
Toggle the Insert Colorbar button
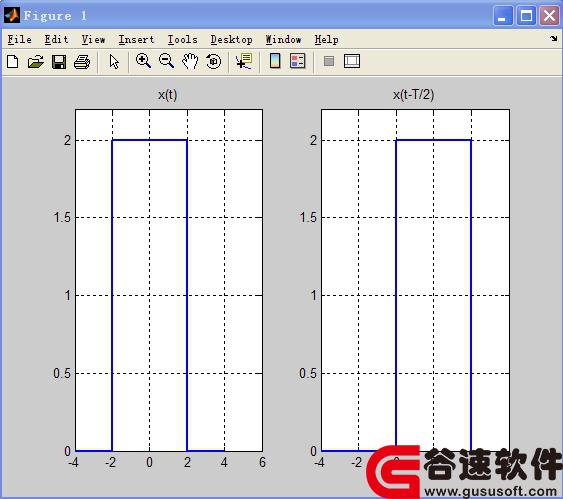(275, 61)
